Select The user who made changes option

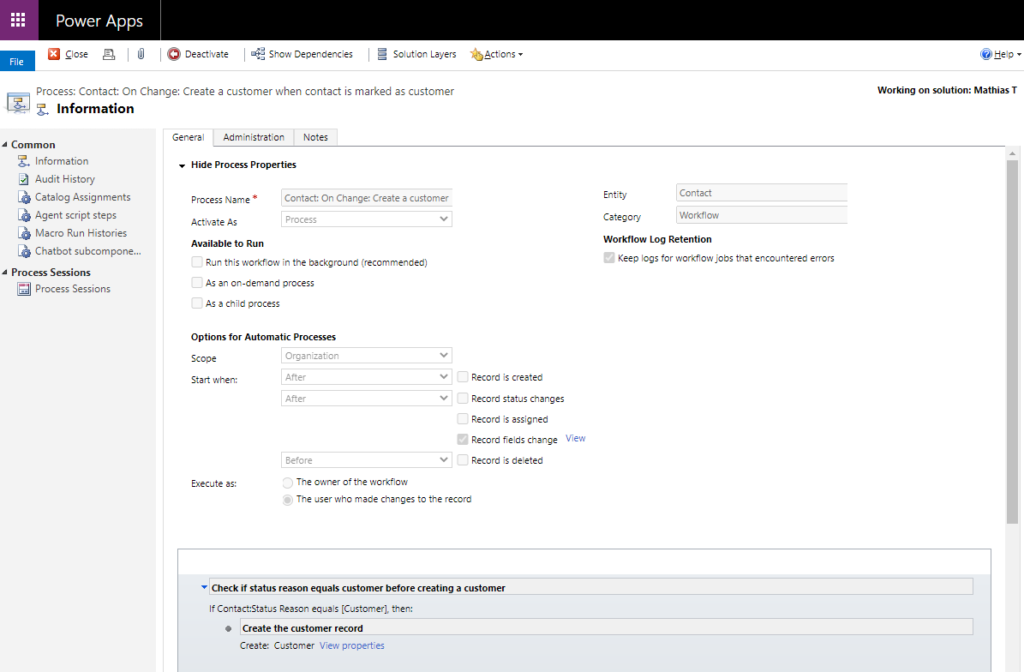[x=287, y=500]
